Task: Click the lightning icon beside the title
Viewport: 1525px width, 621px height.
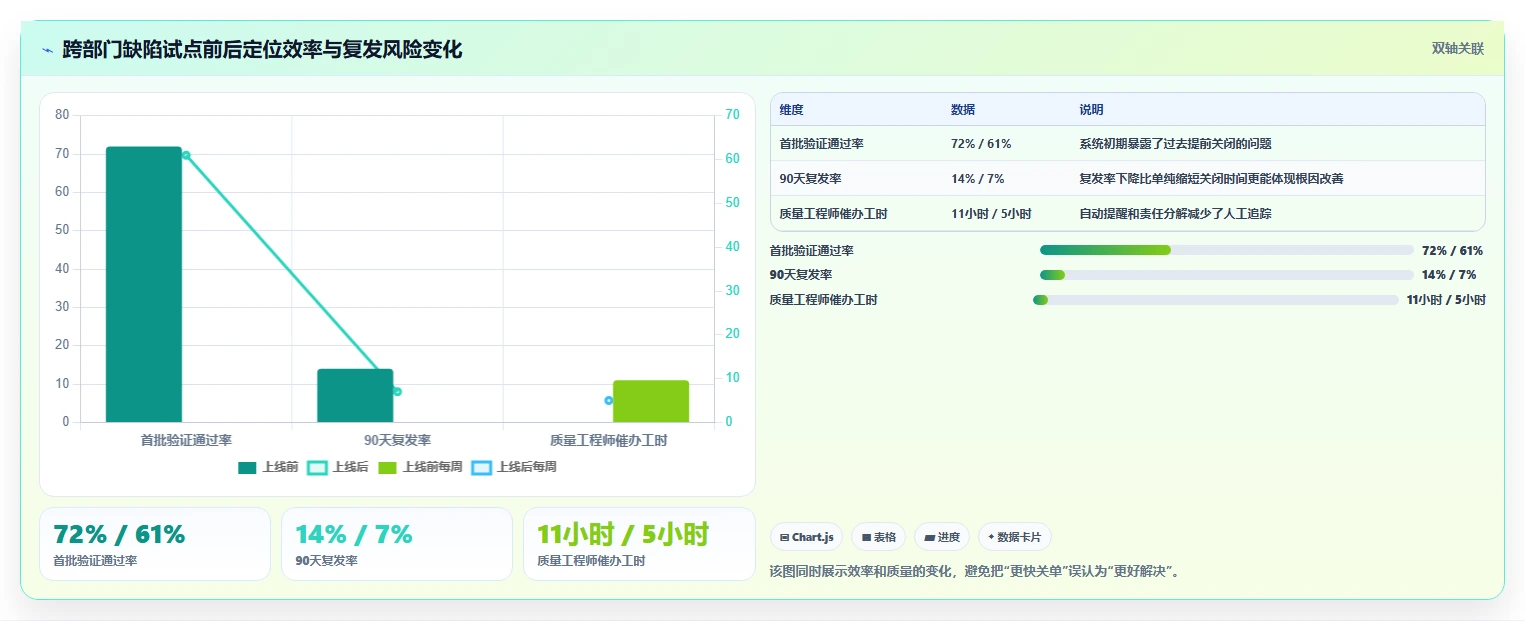Action: (47, 50)
